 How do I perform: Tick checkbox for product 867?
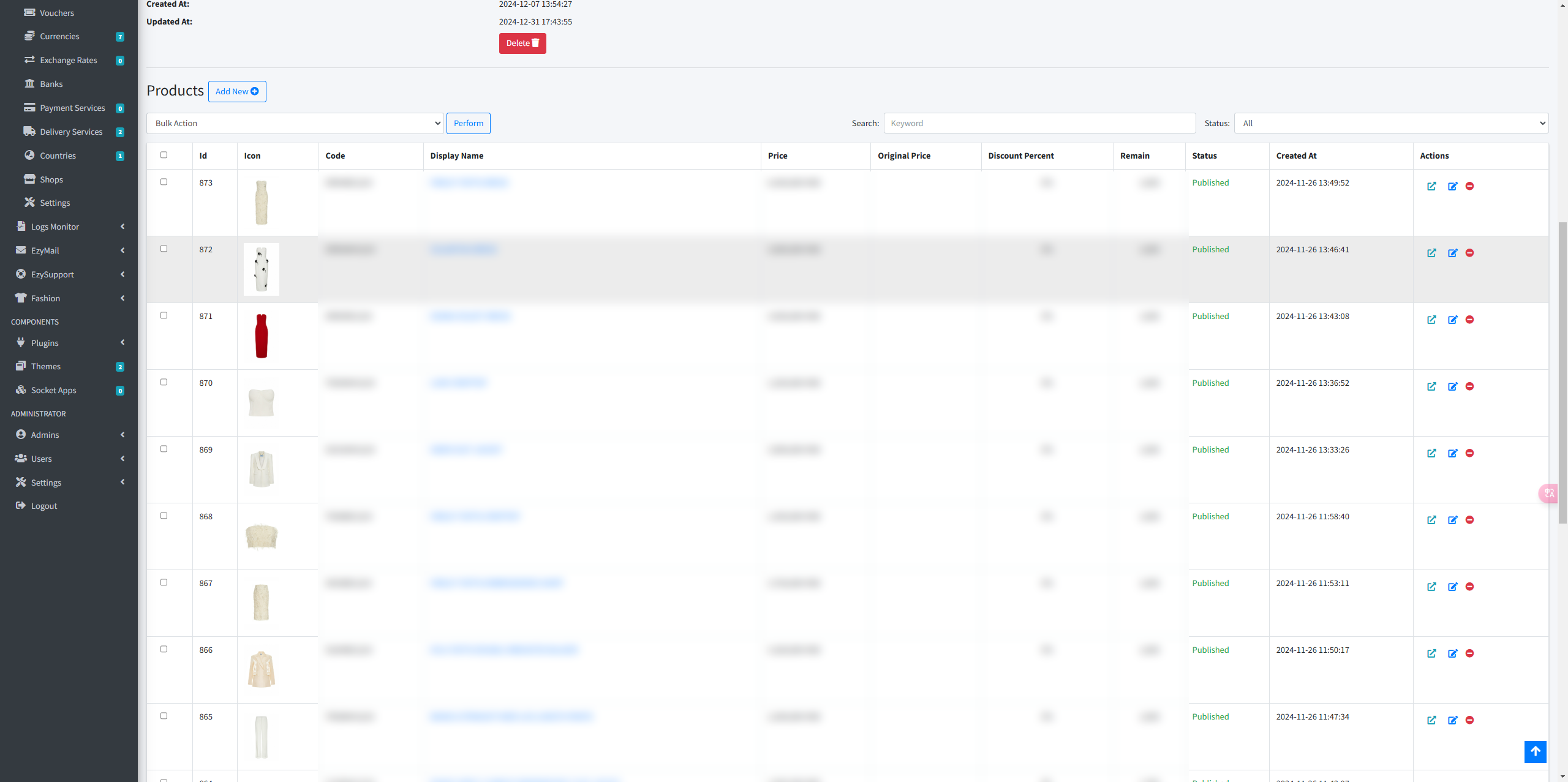(x=164, y=582)
